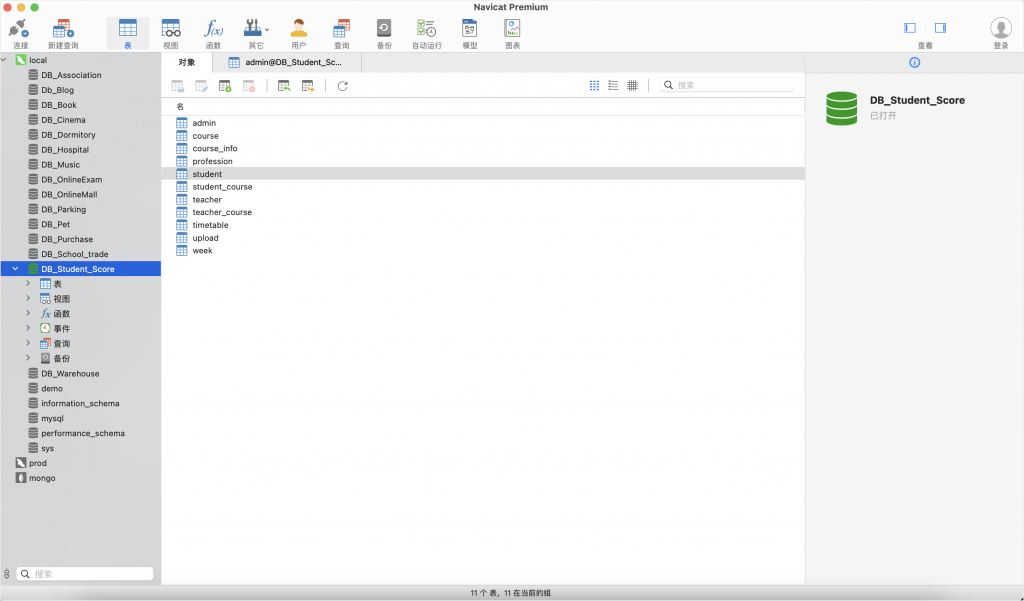The height and width of the screenshot is (601, 1024).
Task: Click the 连接 (Connection) toolbar icon
Action: [20, 32]
